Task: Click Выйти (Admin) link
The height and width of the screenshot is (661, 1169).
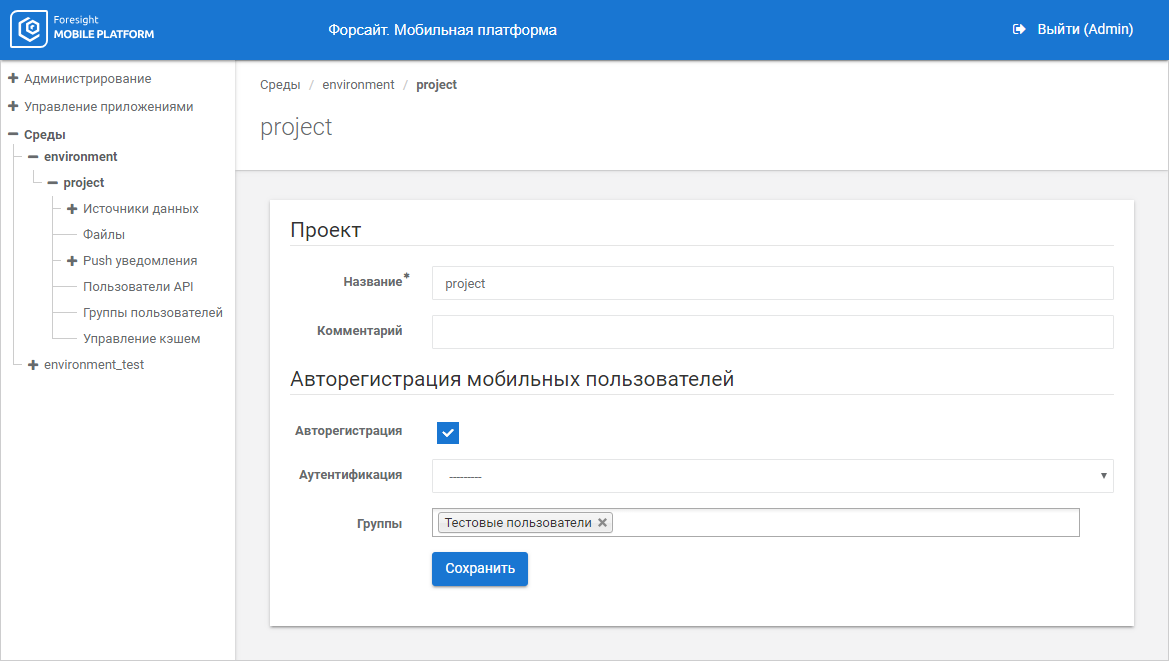Action: click(x=1084, y=30)
